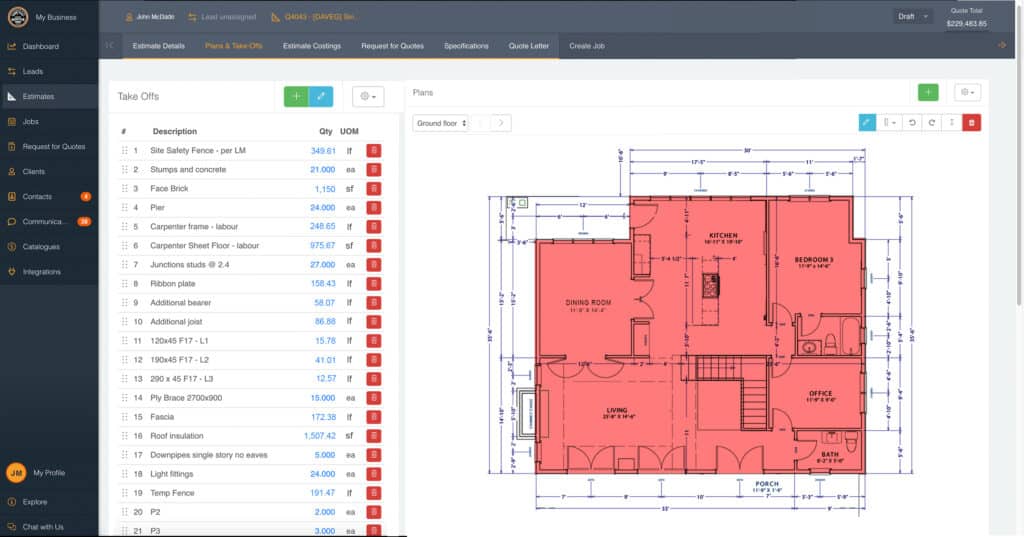
Task: Click the Contacts icon in sidebar
Action: 12,197
